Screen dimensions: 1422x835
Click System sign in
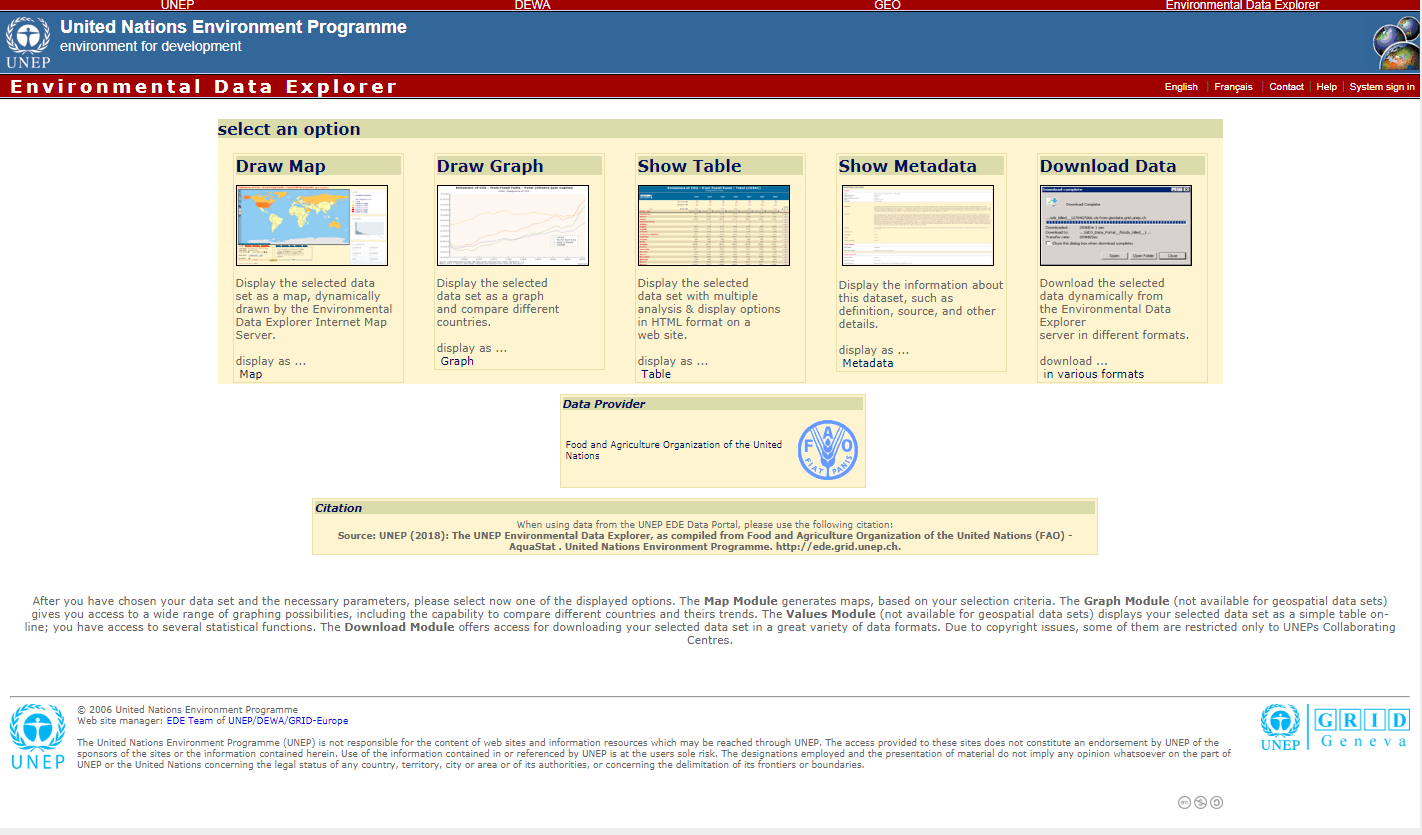(x=1382, y=87)
